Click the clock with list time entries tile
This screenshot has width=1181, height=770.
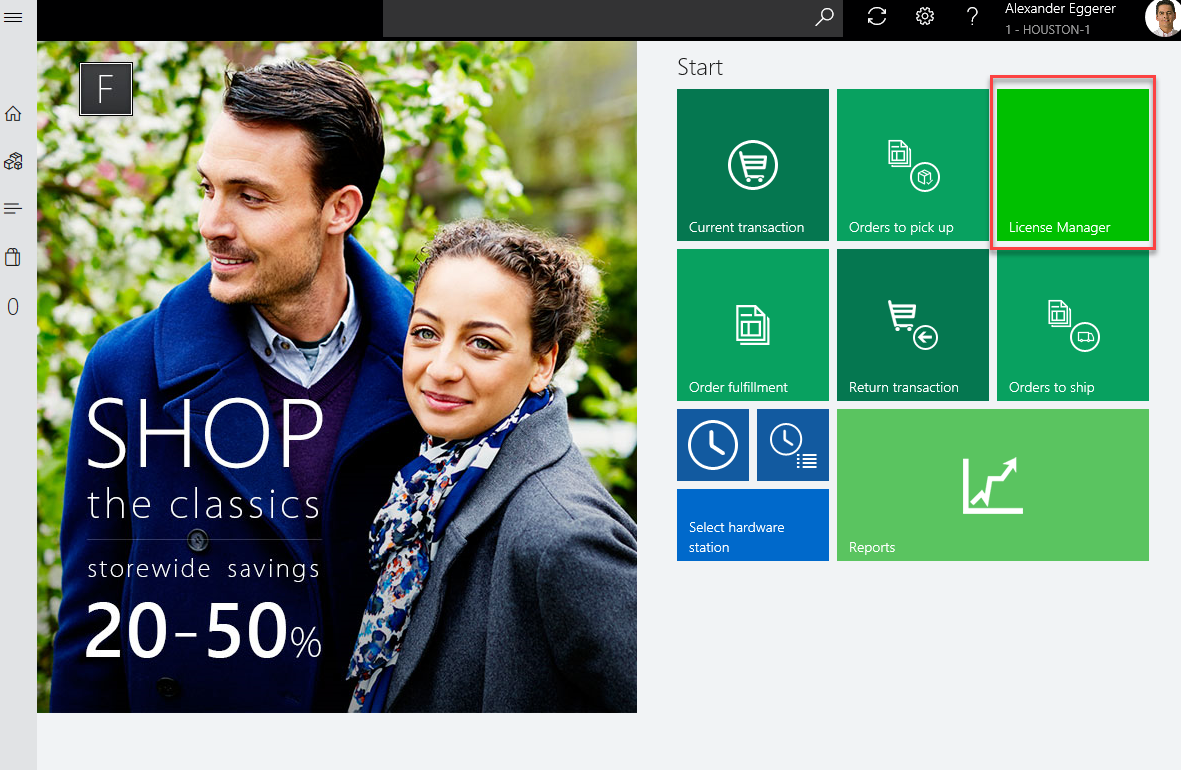(793, 445)
